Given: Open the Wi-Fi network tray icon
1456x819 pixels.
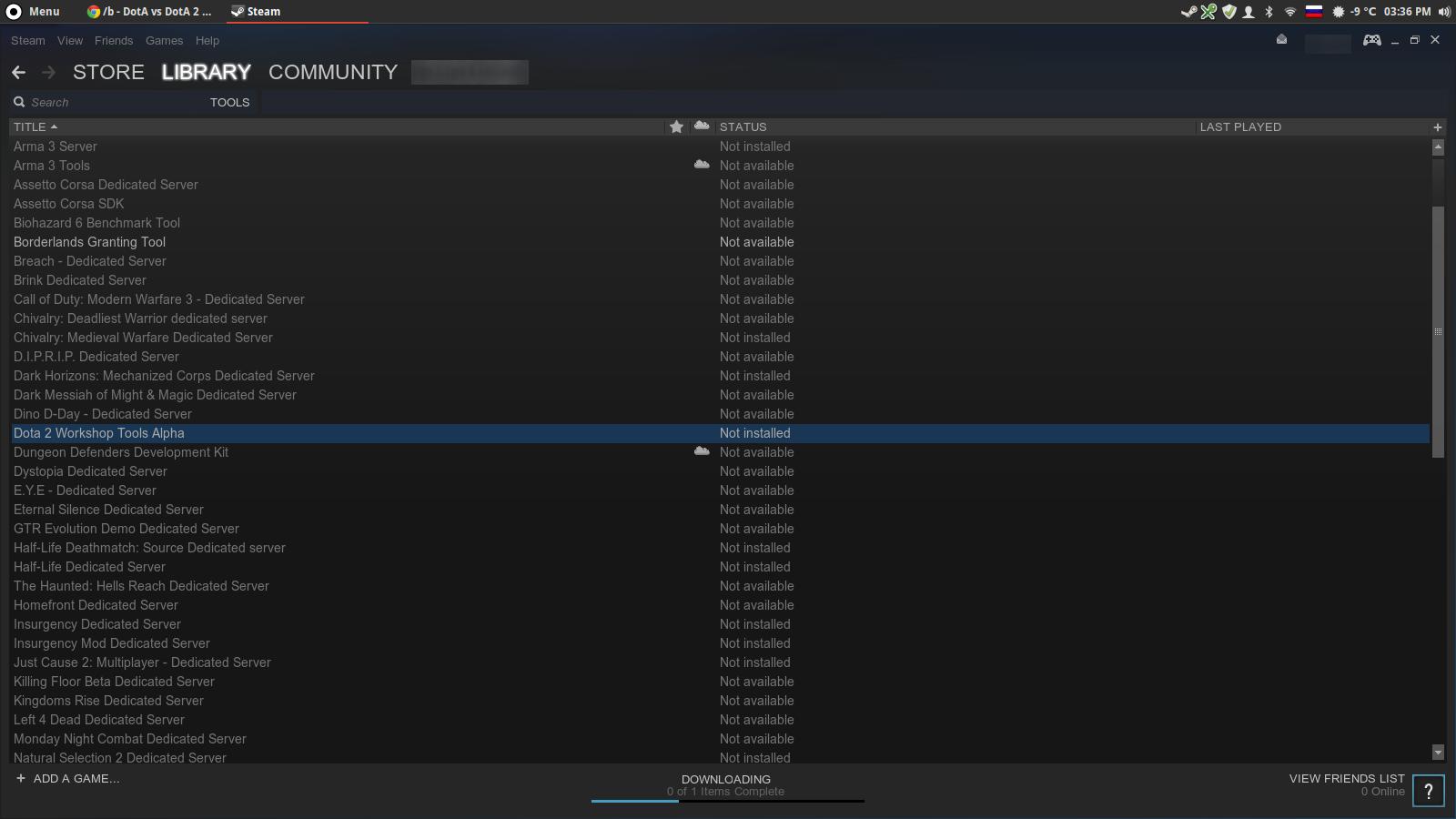Looking at the screenshot, I should pos(1290,12).
